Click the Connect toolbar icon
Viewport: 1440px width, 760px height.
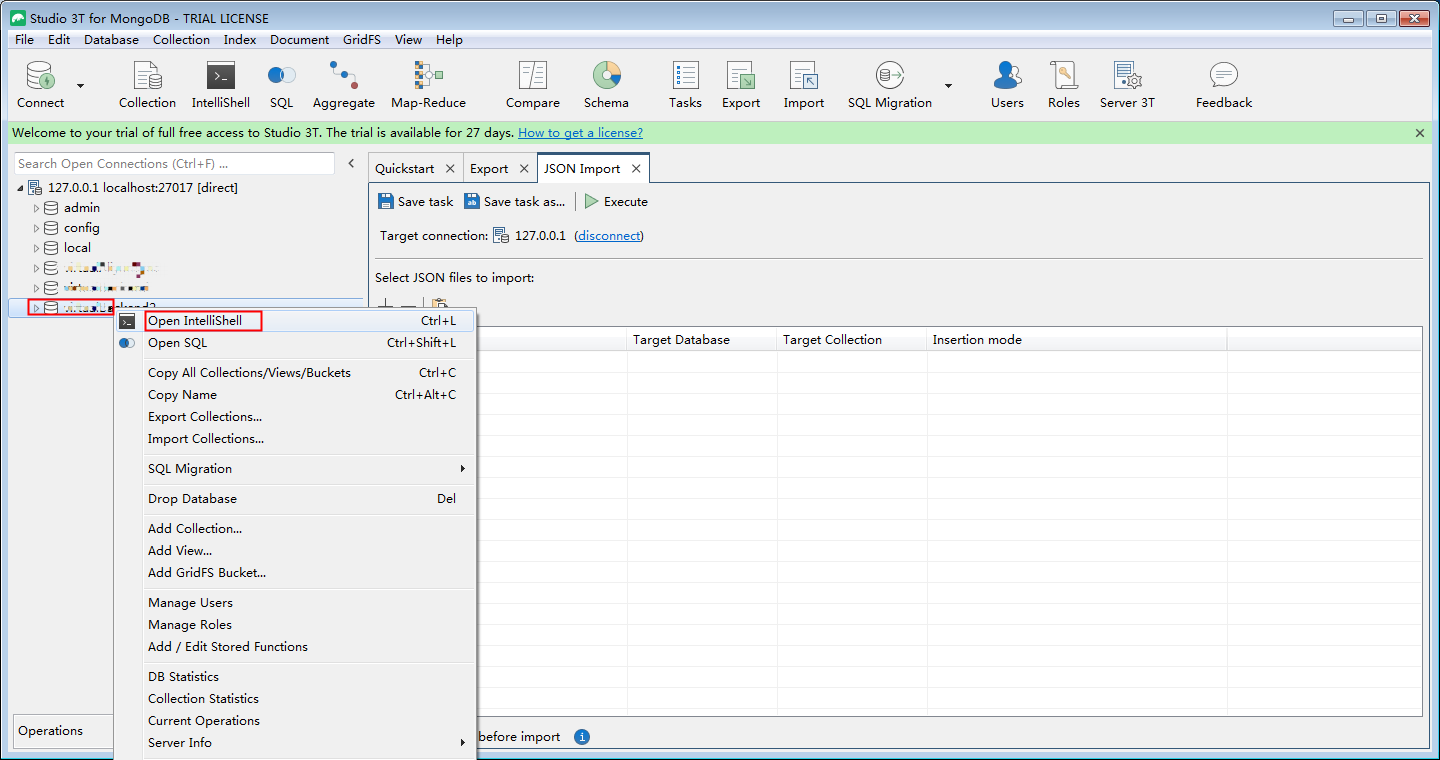pyautogui.click(x=40, y=76)
